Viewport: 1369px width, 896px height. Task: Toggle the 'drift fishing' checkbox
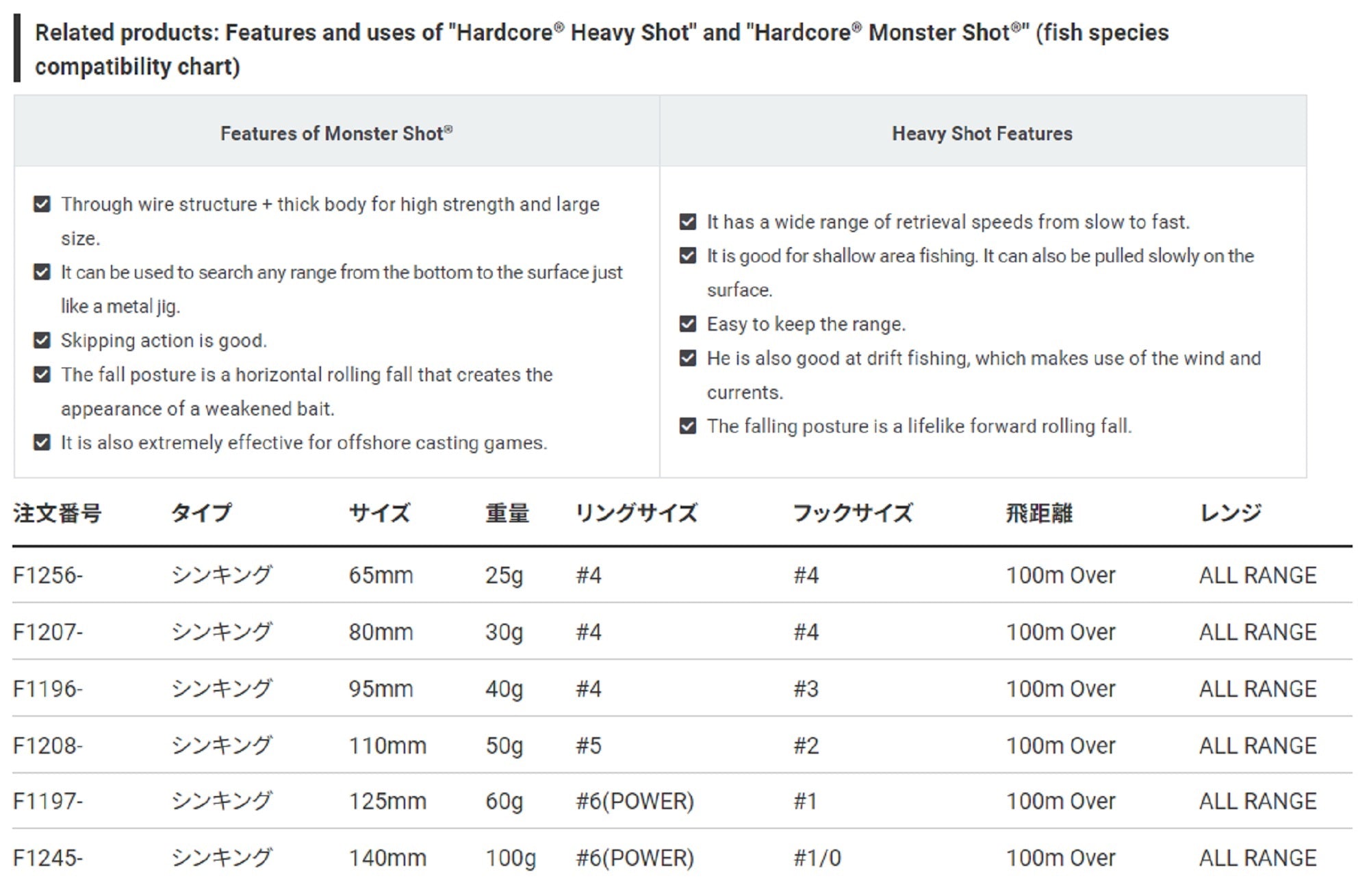coord(688,359)
